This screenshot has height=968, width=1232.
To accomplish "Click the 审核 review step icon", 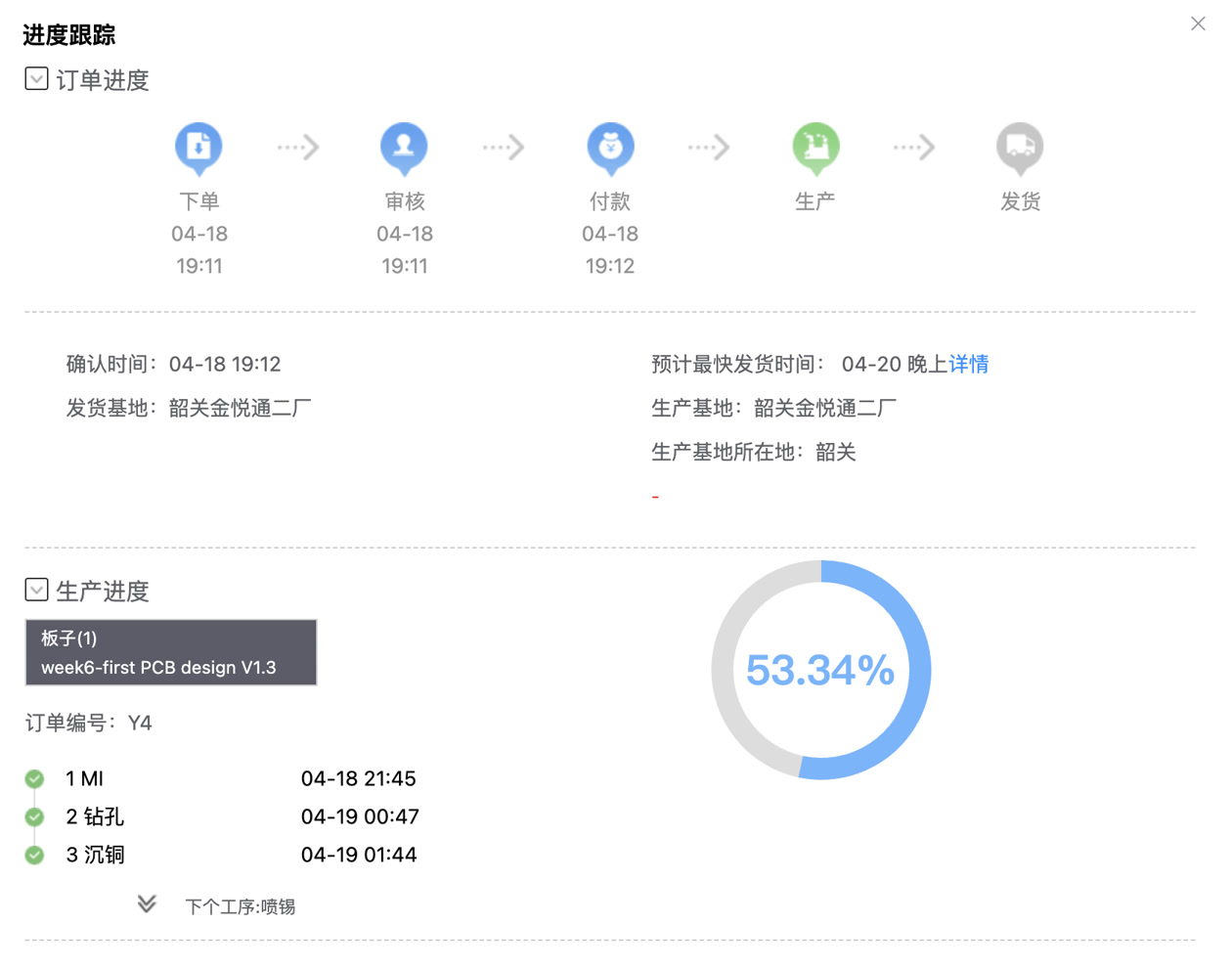I will (404, 148).
